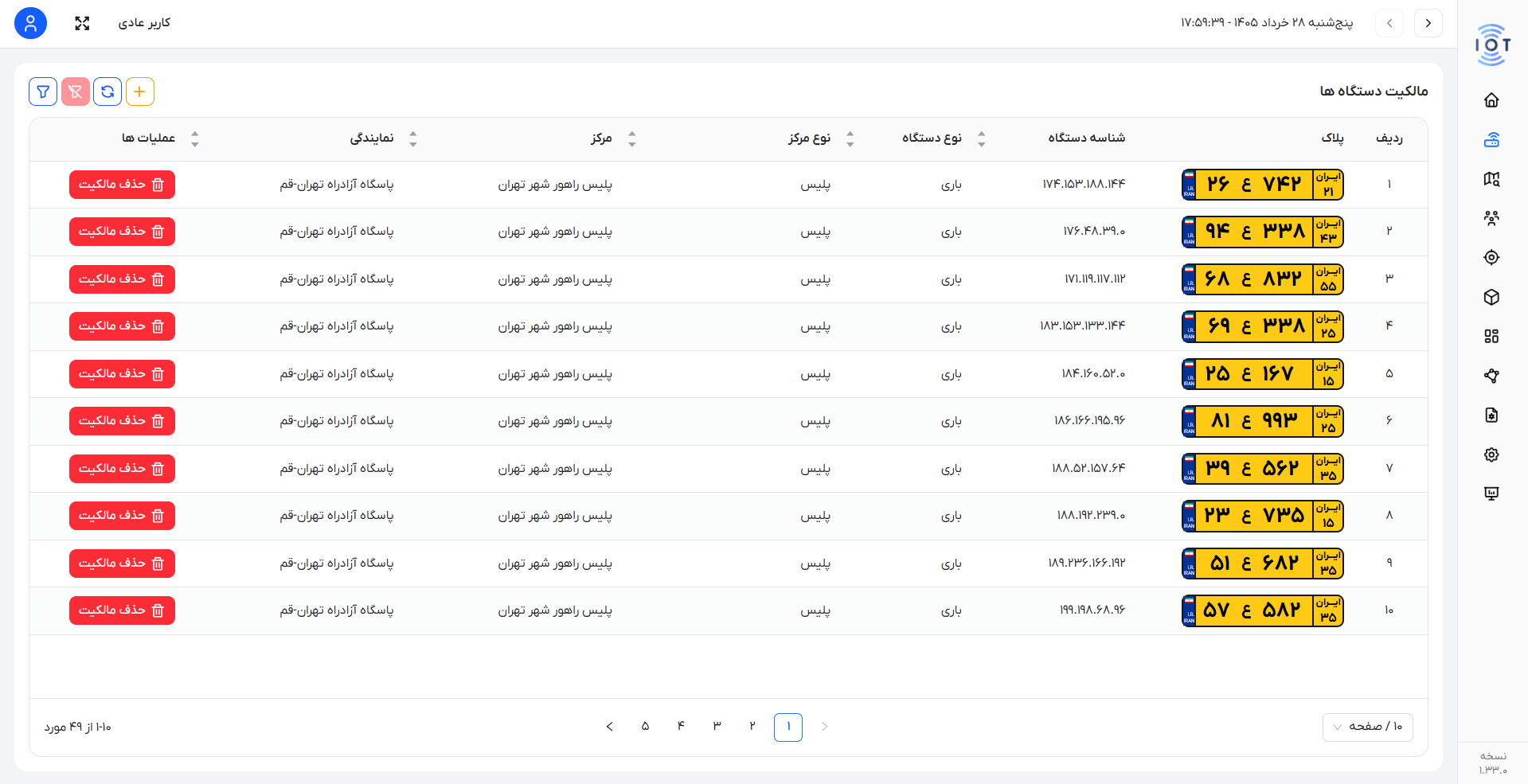1528x784 pixels.
Task: Click device ID ۱۷۴.۱۵۳.۱۸۸.۱۴۴
Action: 1084,184
